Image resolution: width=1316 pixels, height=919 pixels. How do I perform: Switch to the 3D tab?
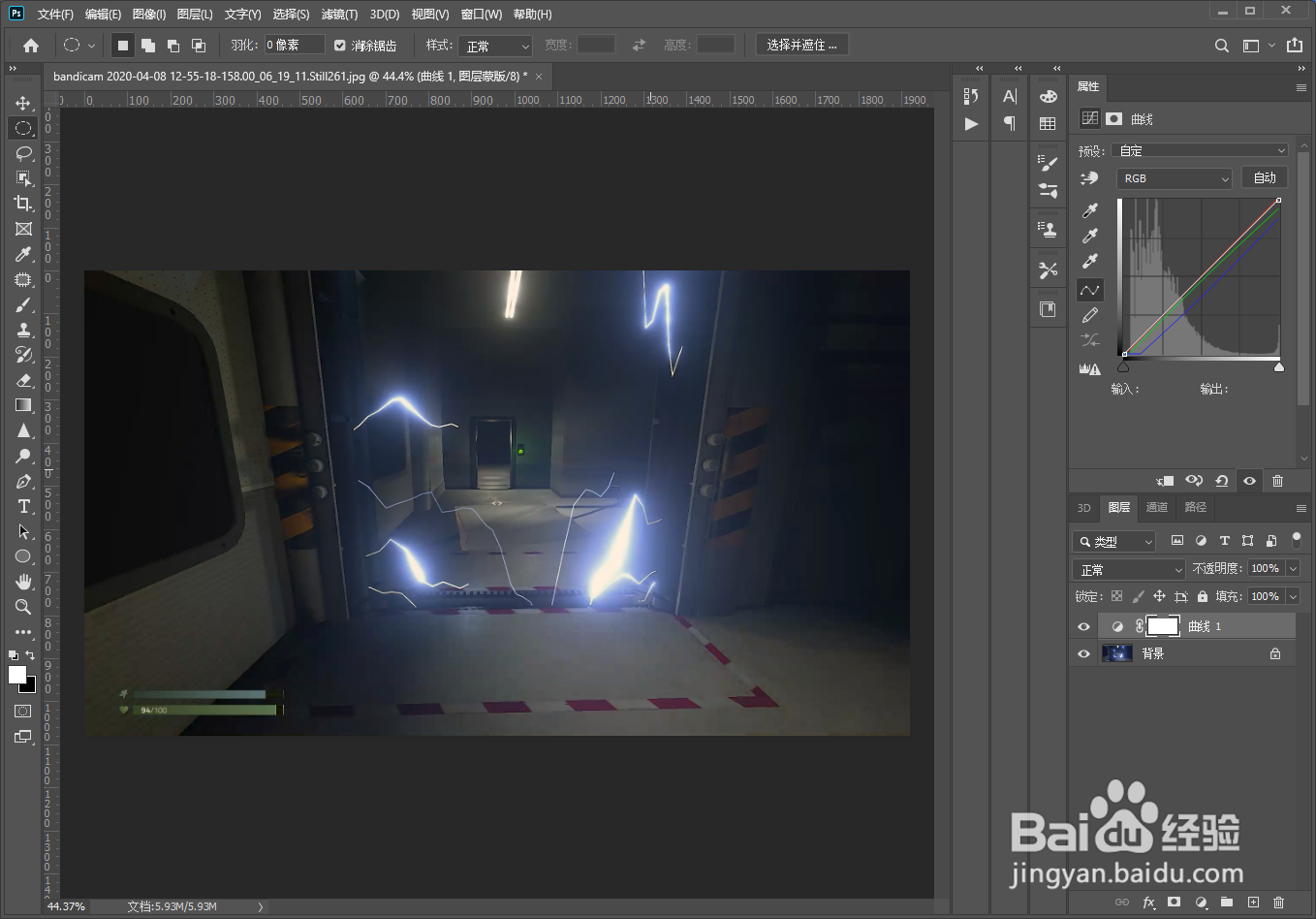coord(1084,507)
